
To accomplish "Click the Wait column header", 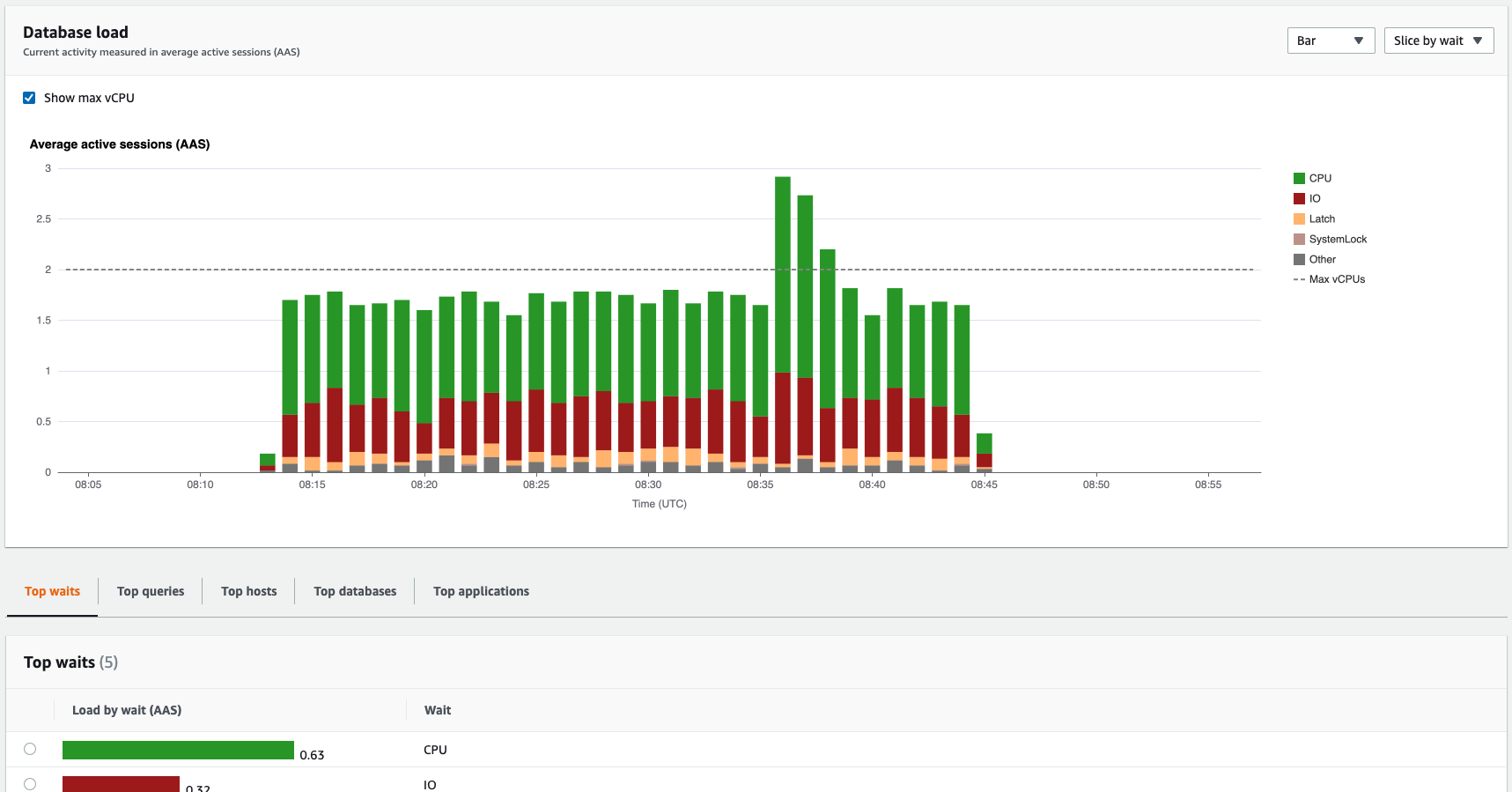I will [438, 710].
